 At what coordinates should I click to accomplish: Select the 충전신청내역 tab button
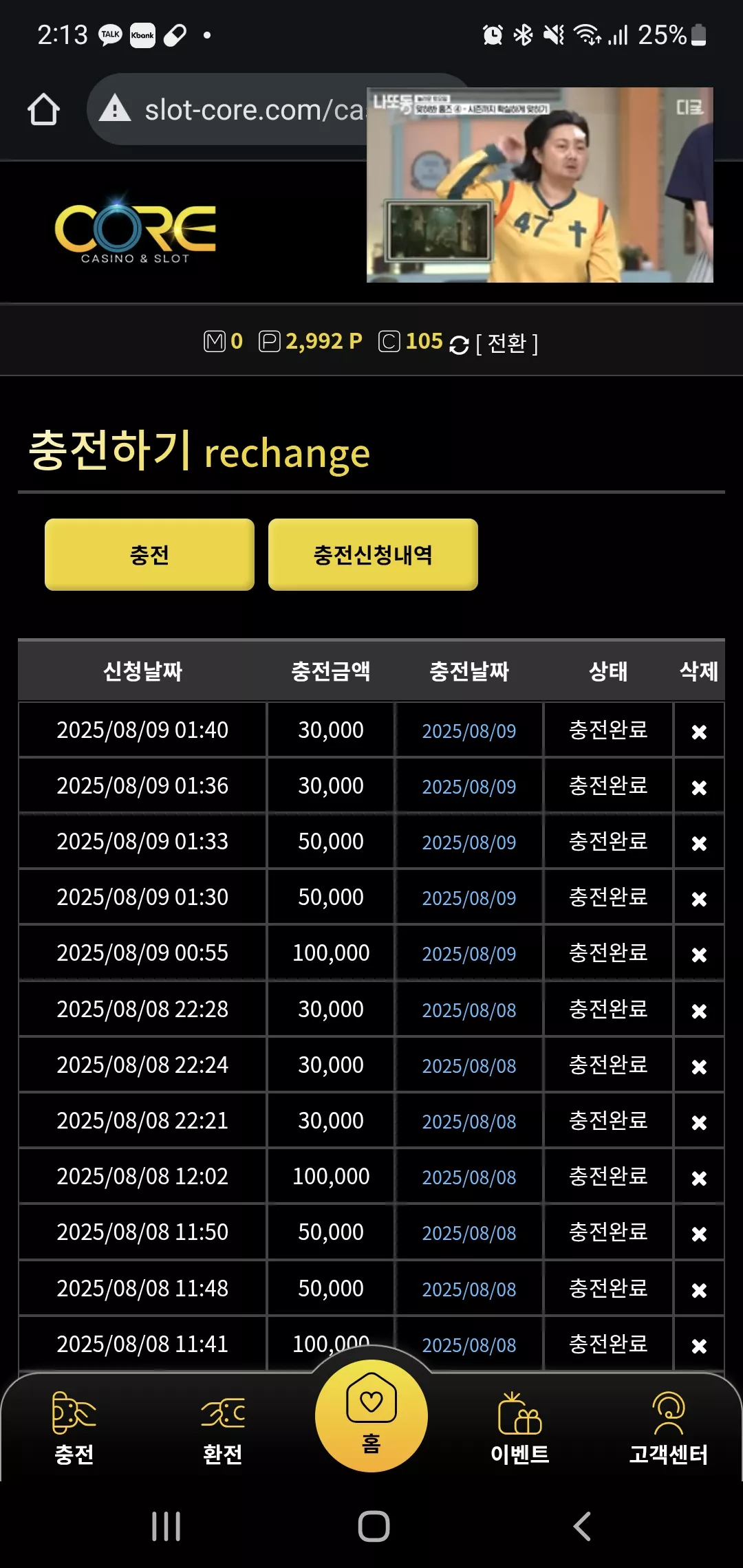pyautogui.click(x=373, y=554)
